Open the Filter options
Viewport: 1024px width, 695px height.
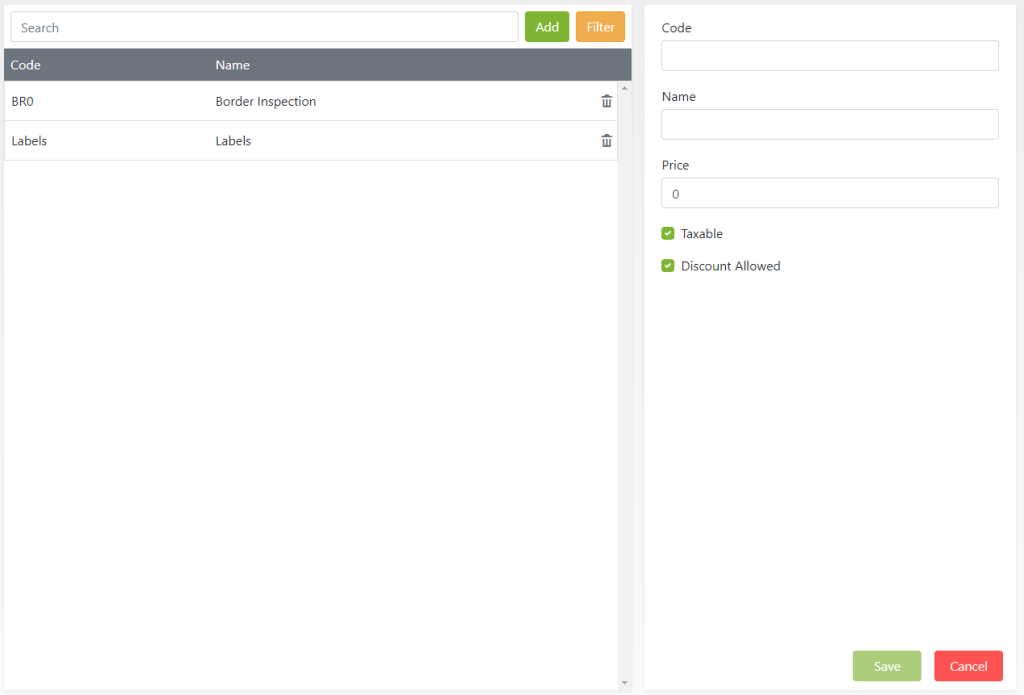click(600, 27)
